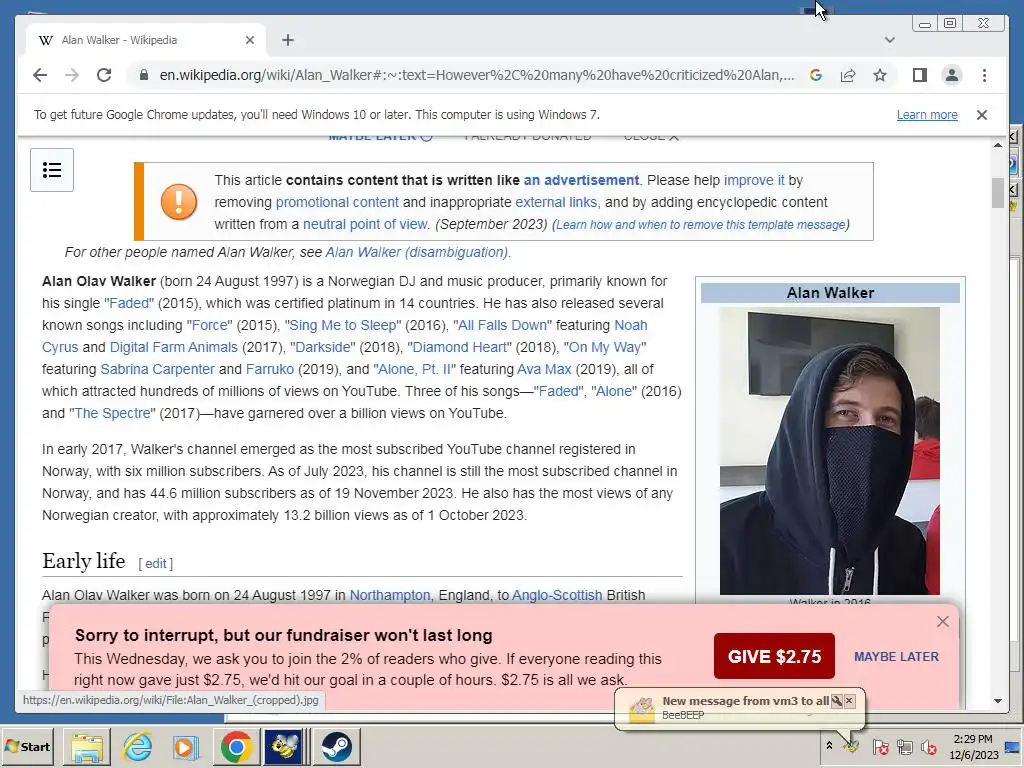The image size is (1024, 768).
Task: Click the network tray icon
Action: coord(904,746)
